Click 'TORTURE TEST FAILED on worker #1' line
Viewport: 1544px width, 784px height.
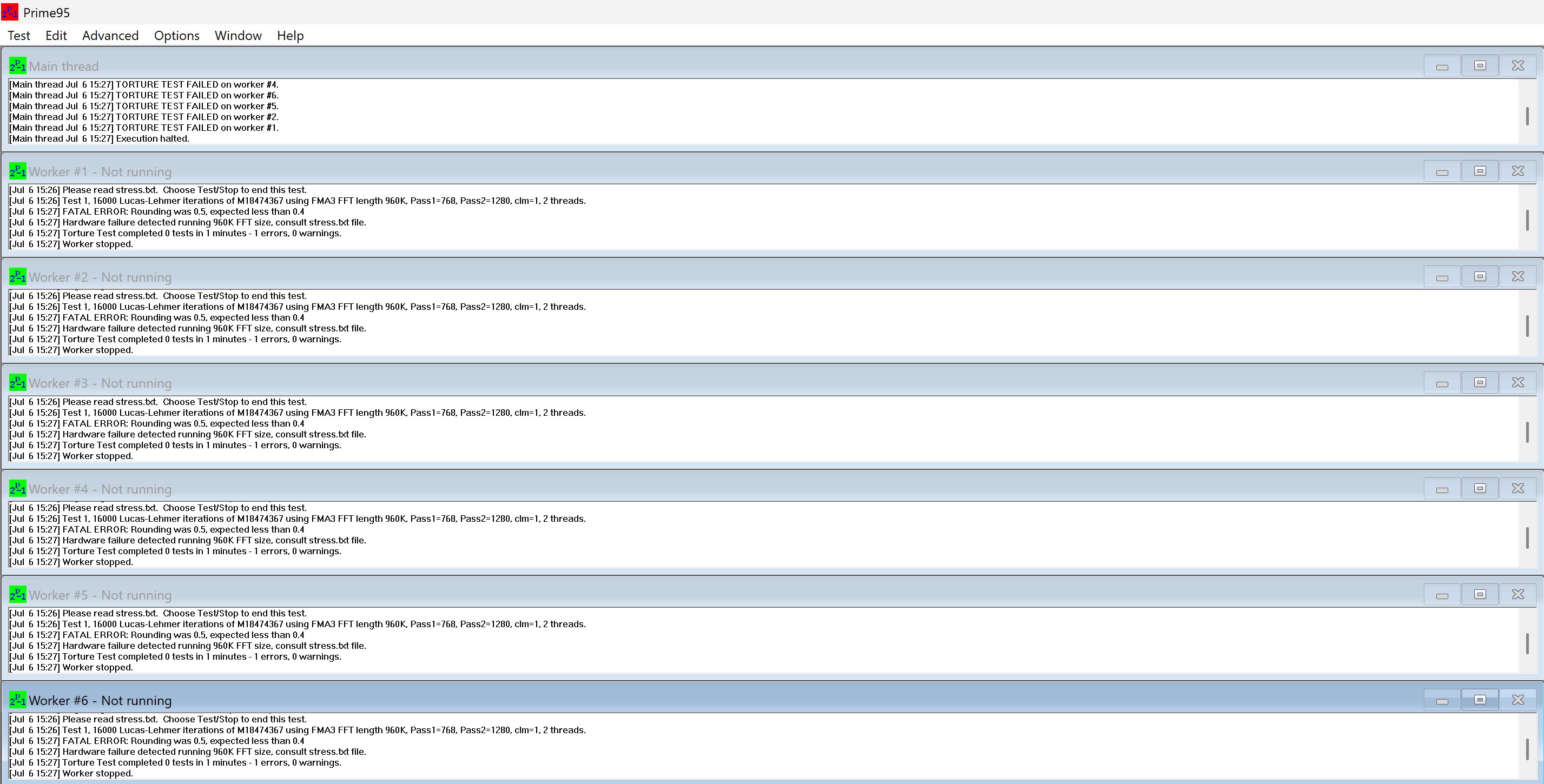point(144,128)
